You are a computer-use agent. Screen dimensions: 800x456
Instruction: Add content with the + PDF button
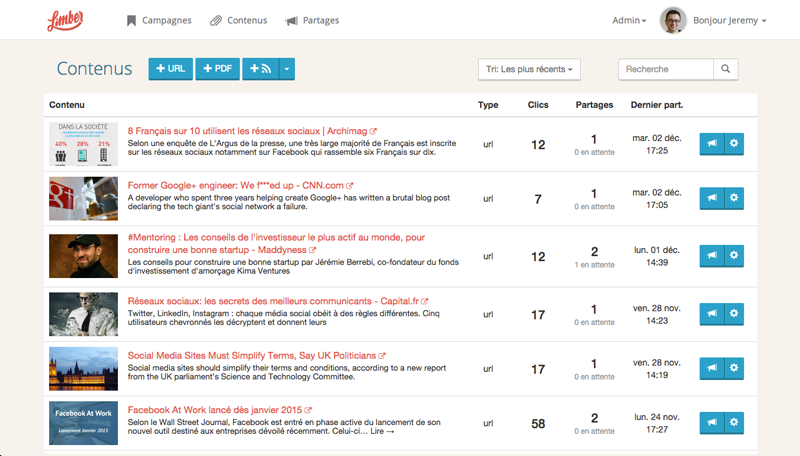217,69
